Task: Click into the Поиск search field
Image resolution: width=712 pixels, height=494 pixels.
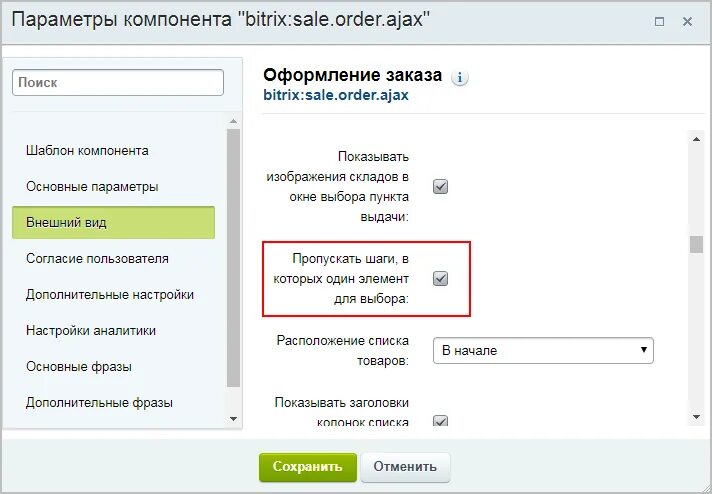Action: [x=118, y=82]
